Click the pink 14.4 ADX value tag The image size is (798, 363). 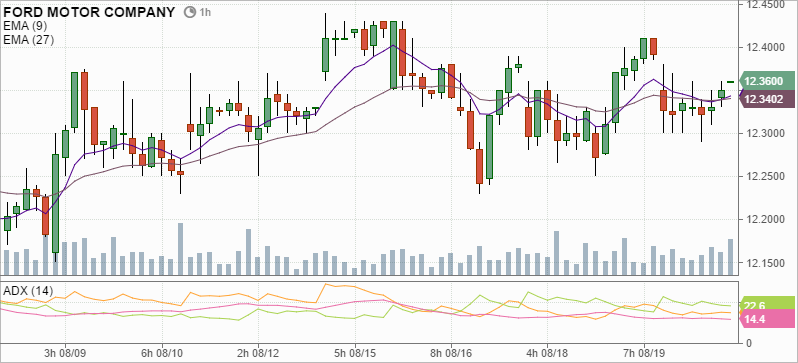point(768,320)
